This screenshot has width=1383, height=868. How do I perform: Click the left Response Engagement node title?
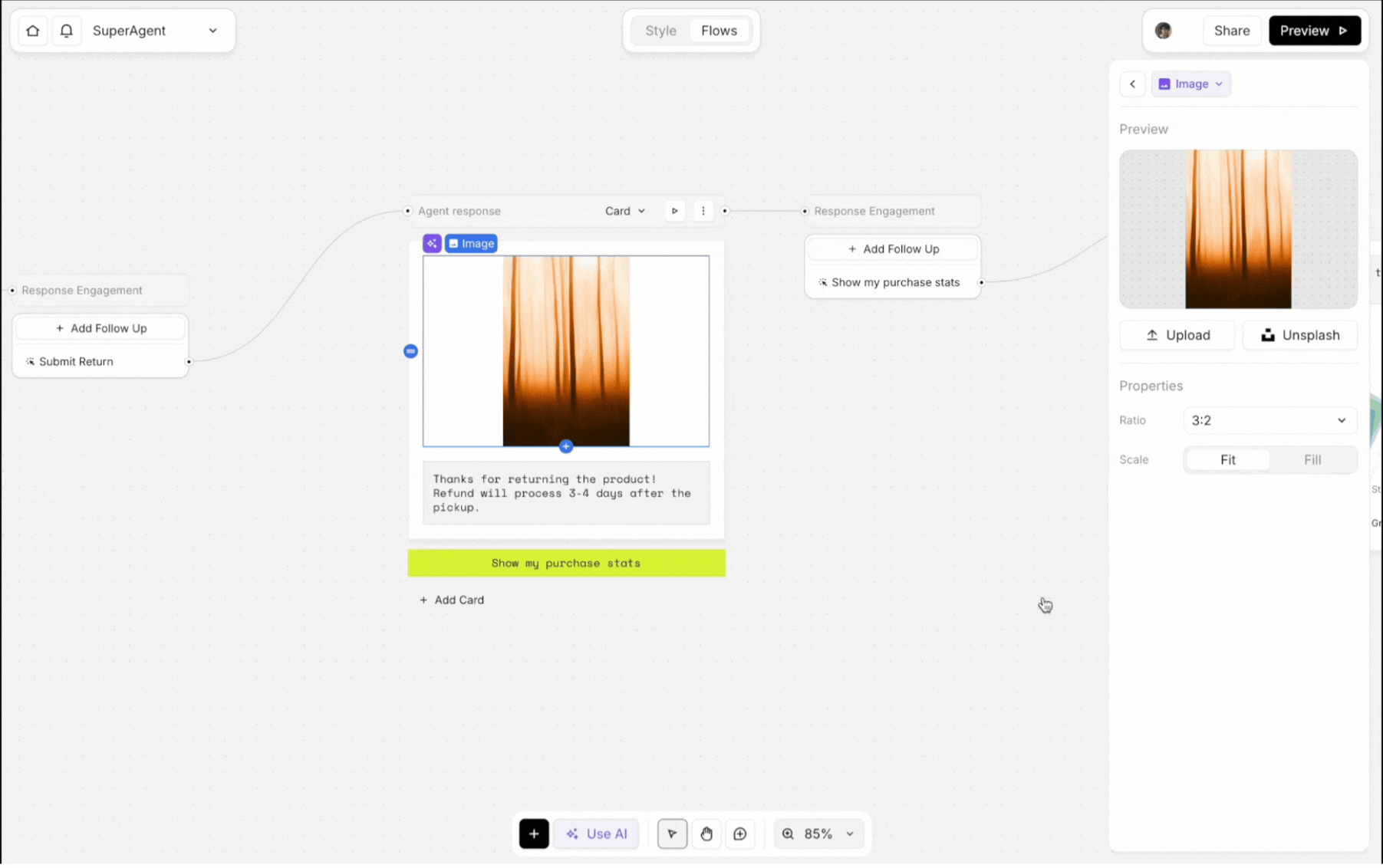pos(82,291)
